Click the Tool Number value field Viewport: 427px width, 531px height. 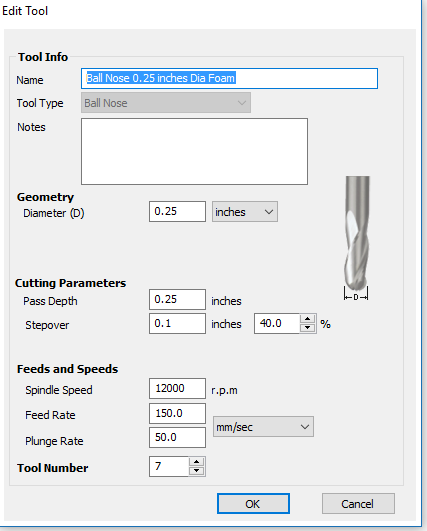point(169,466)
